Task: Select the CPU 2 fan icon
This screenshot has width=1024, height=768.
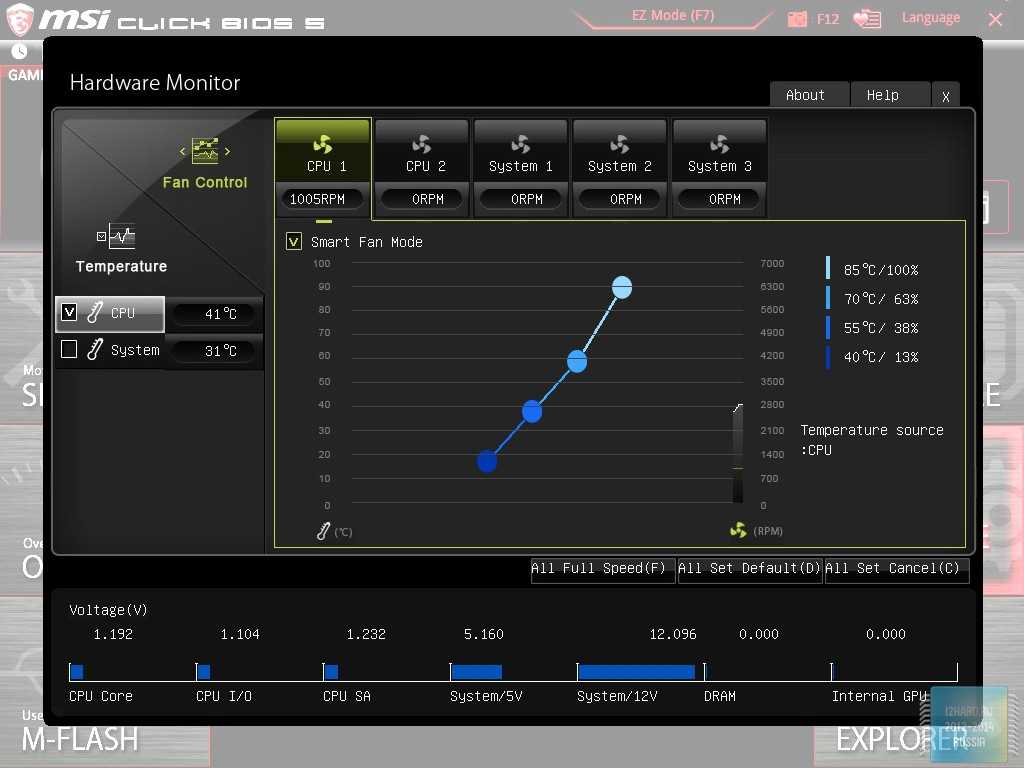Action: tap(421, 144)
